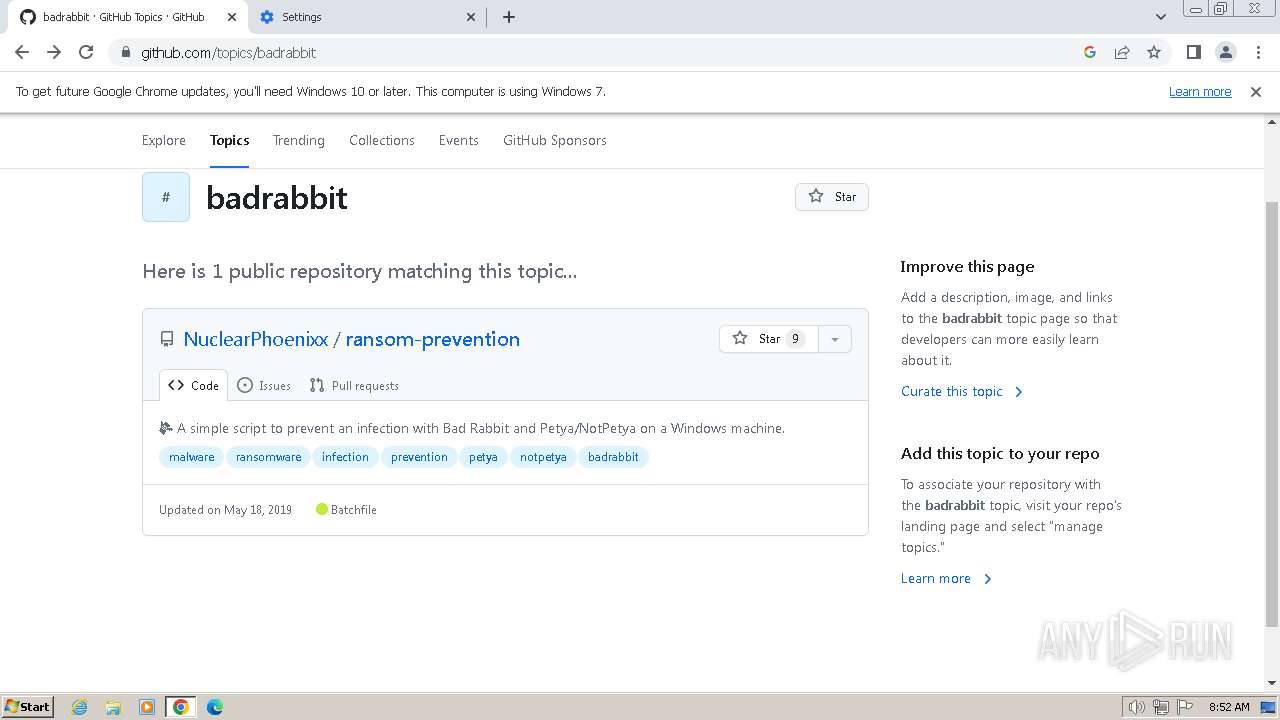Open the Collections navigation item

(382, 140)
